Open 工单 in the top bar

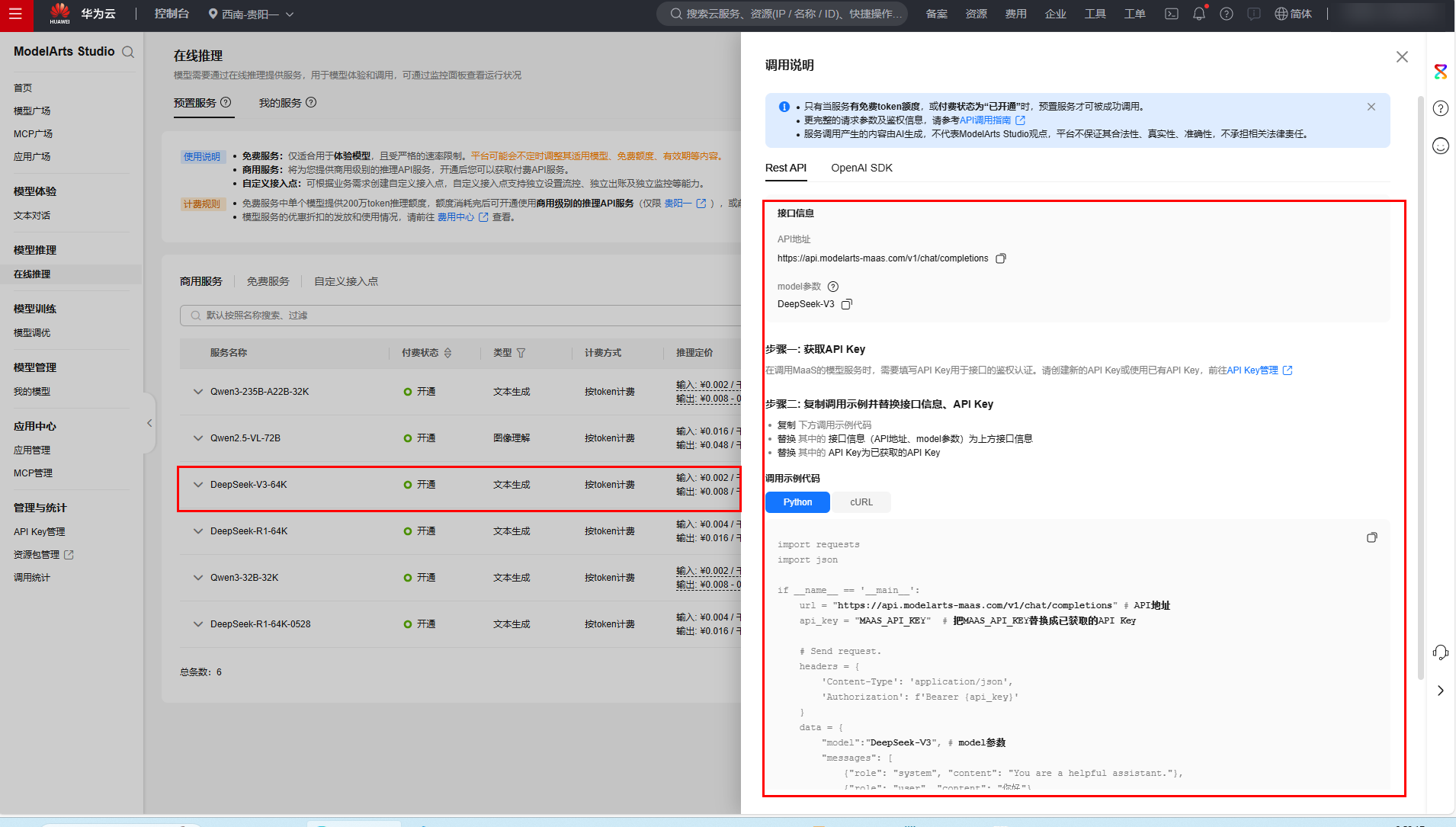pyautogui.click(x=1135, y=14)
